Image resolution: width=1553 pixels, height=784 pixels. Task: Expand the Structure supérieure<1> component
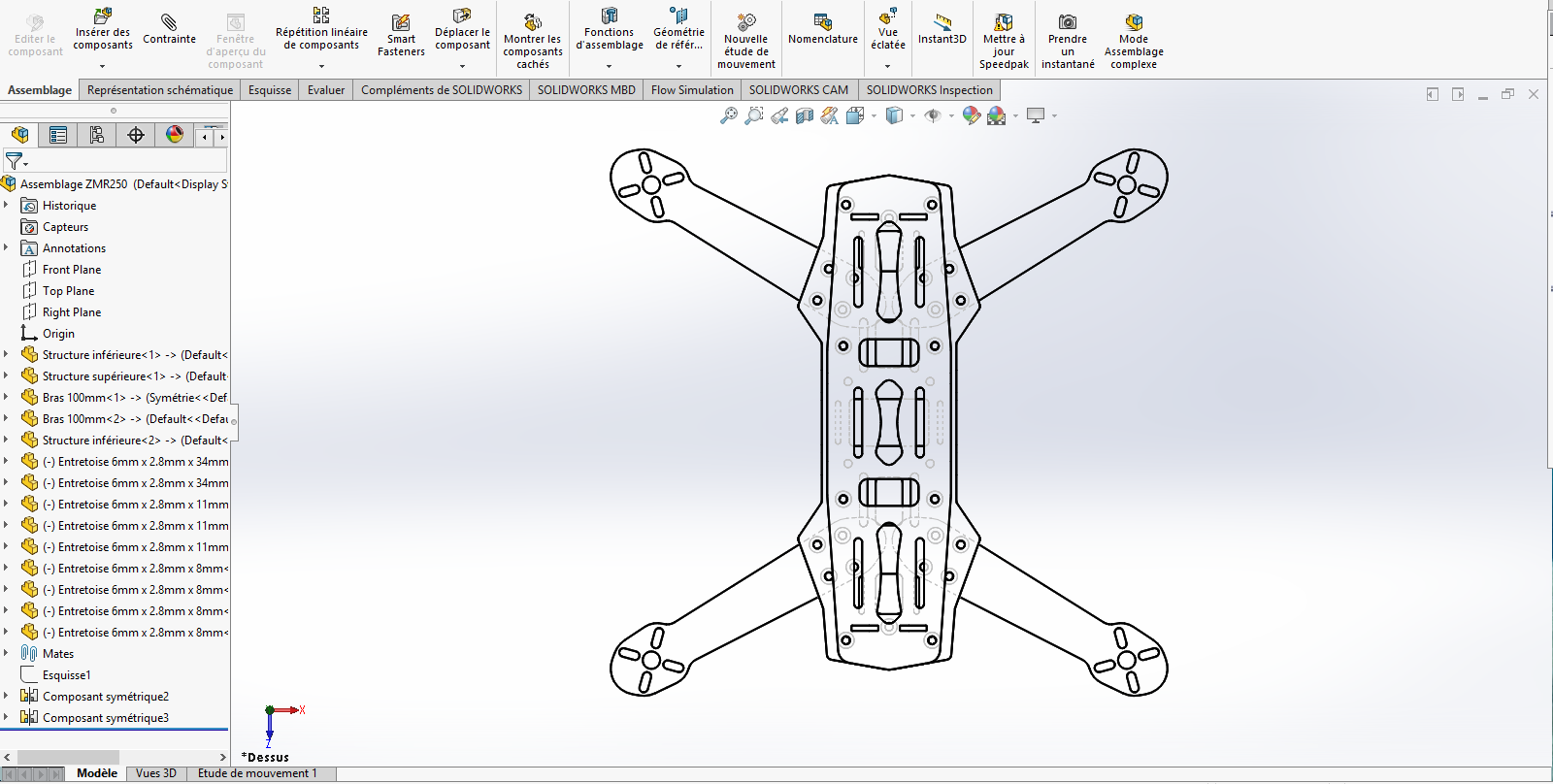6,376
